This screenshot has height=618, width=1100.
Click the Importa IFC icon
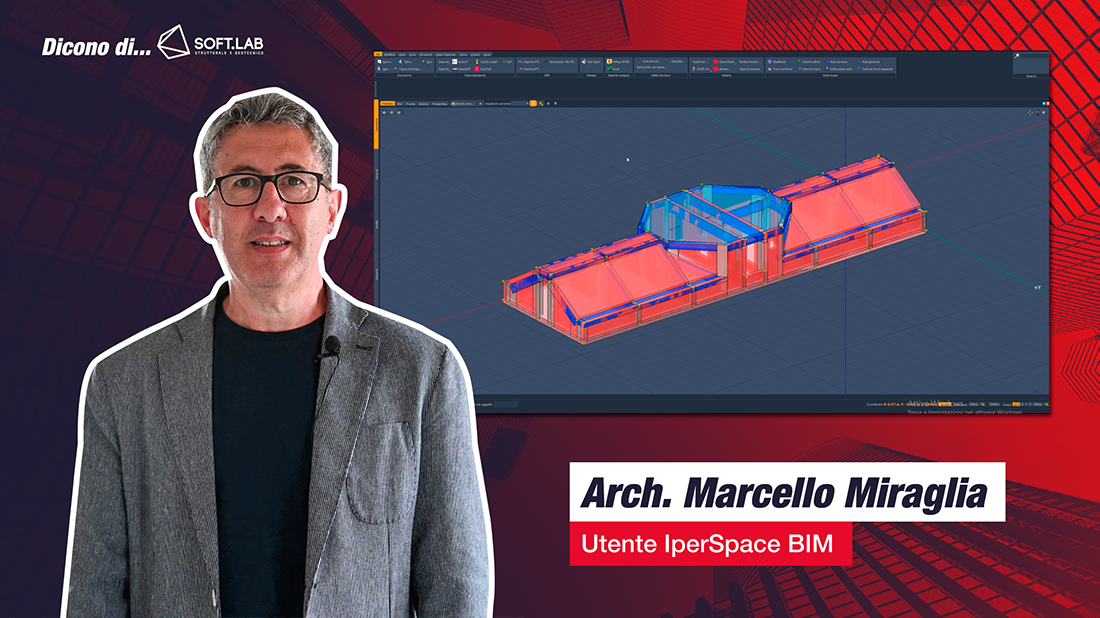click(521, 61)
